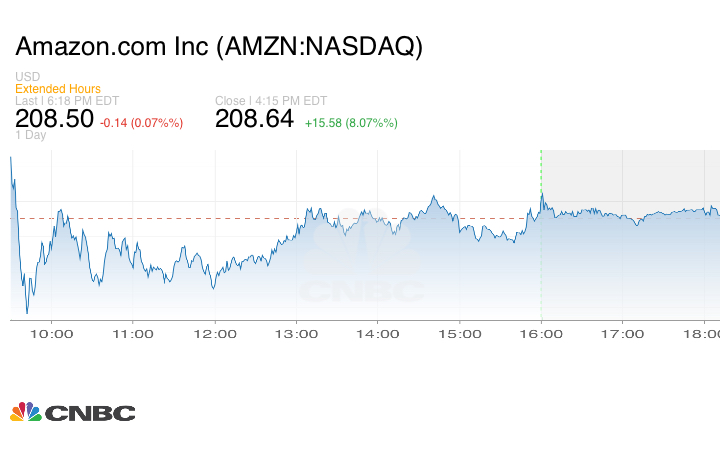This screenshot has width=720, height=450.
Task: Click the closing price 208.64
Action: click(254, 119)
